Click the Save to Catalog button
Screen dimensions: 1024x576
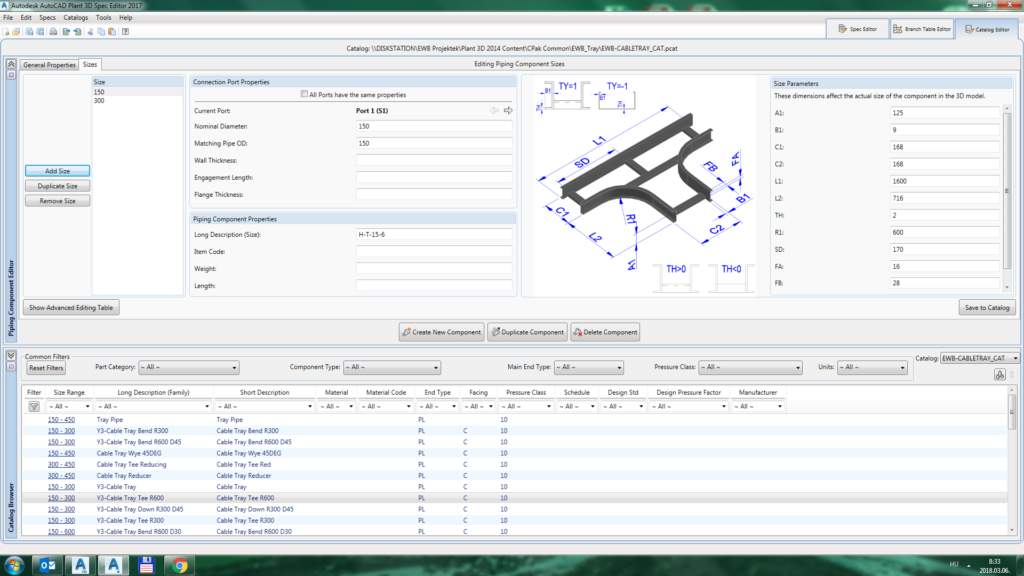click(987, 308)
